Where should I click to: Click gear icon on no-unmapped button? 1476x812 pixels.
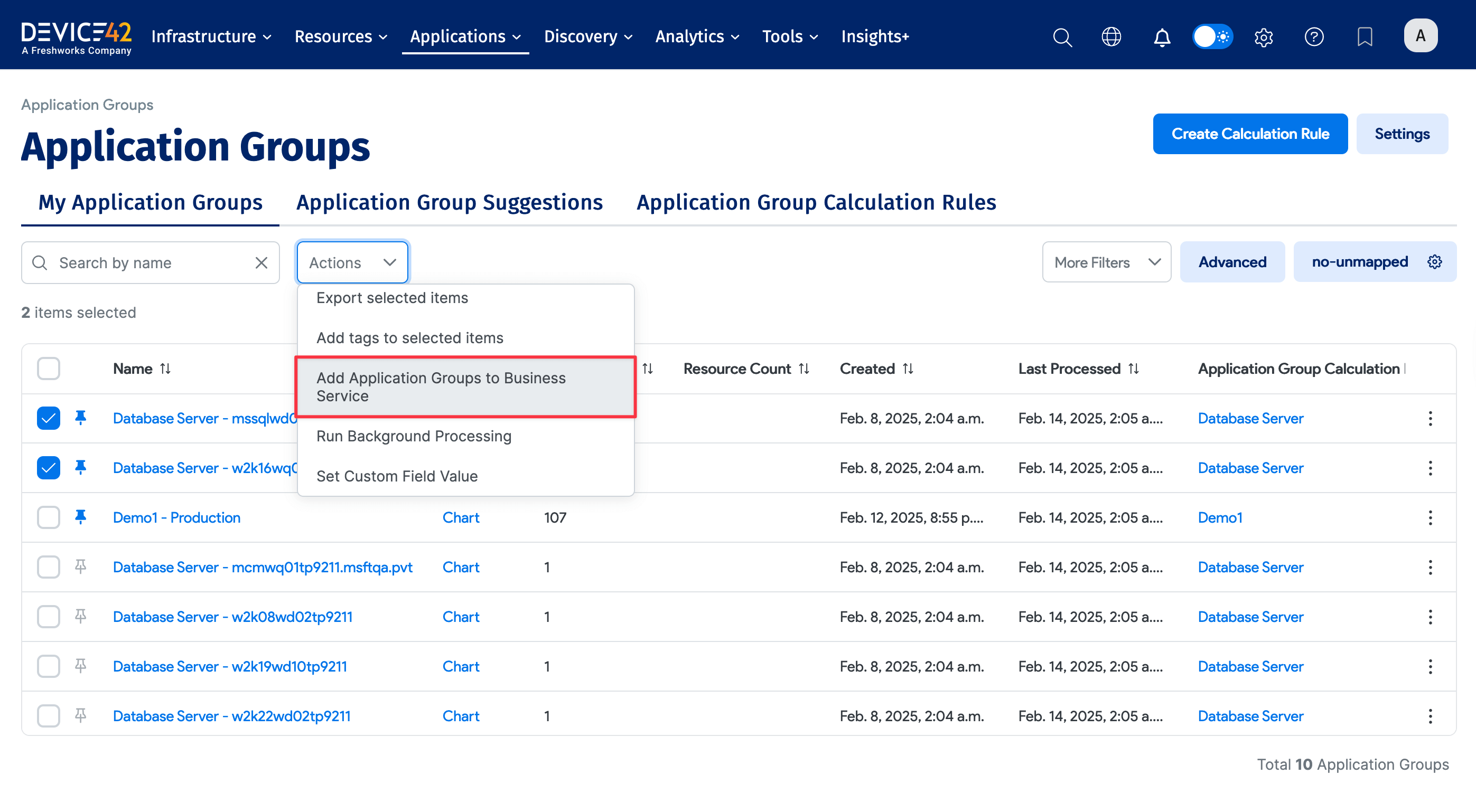pyautogui.click(x=1434, y=262)
